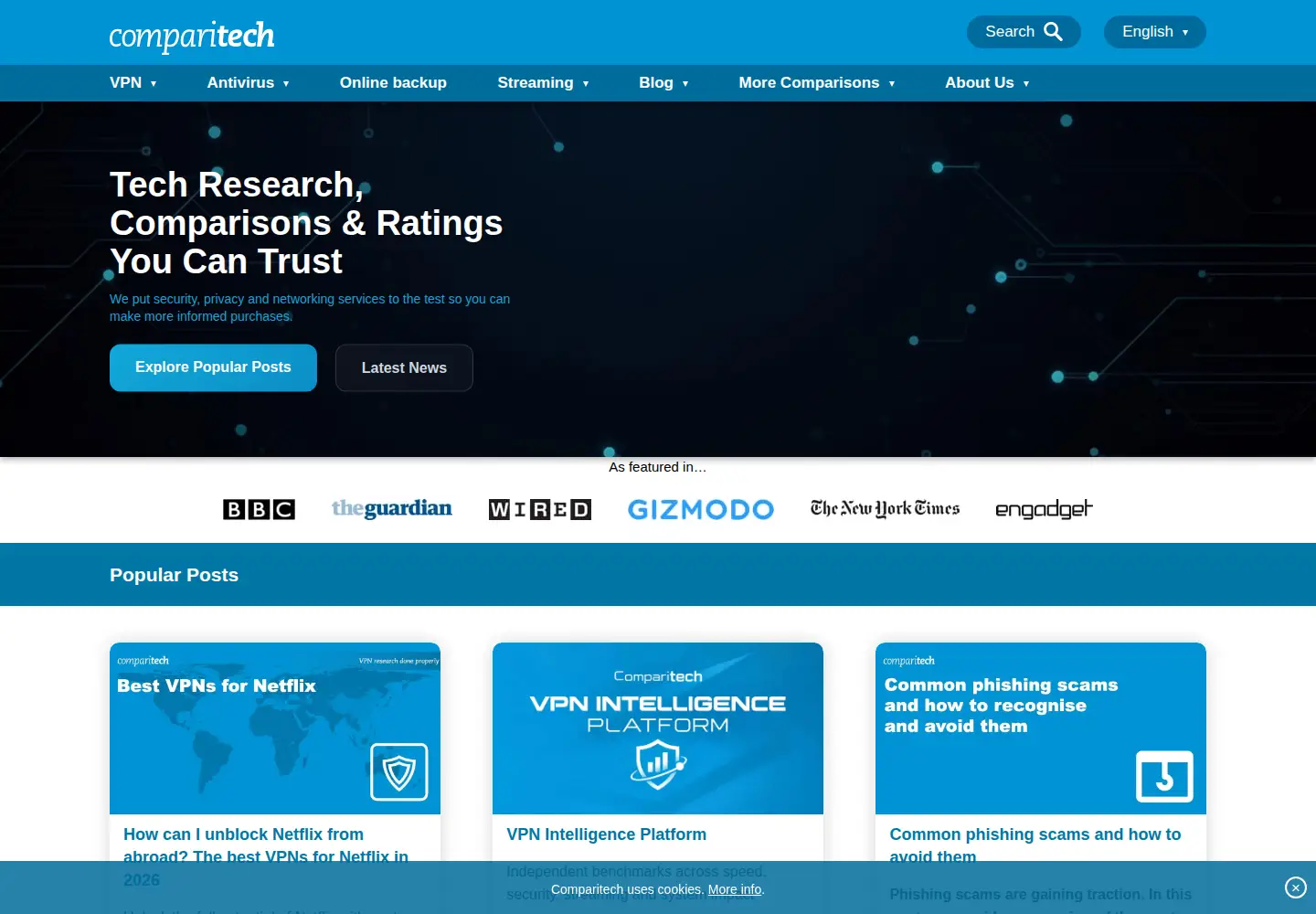This screenshot has height=914, width=1316.
Task: Click the Engadget logo
Action: click(x=1044, y=509)
